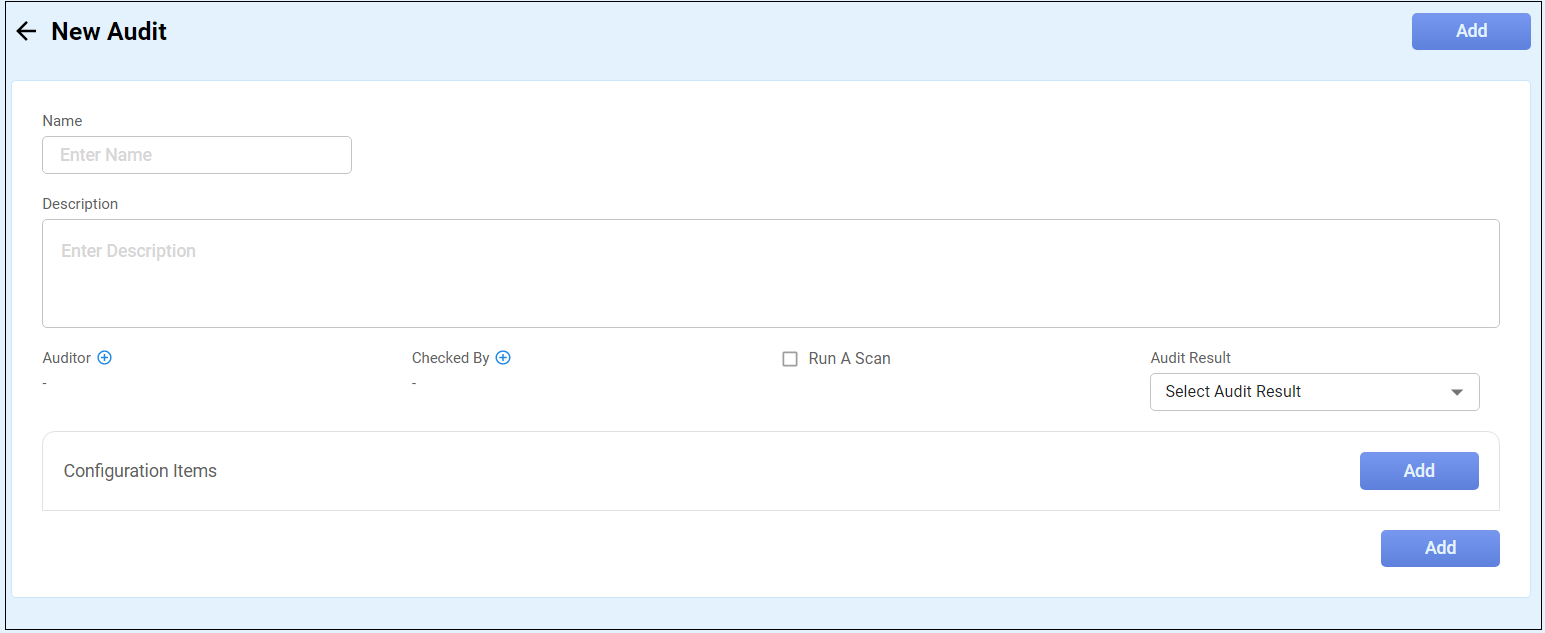Click the plus icon next to Checked By
1545x633 pixels.
503,358
